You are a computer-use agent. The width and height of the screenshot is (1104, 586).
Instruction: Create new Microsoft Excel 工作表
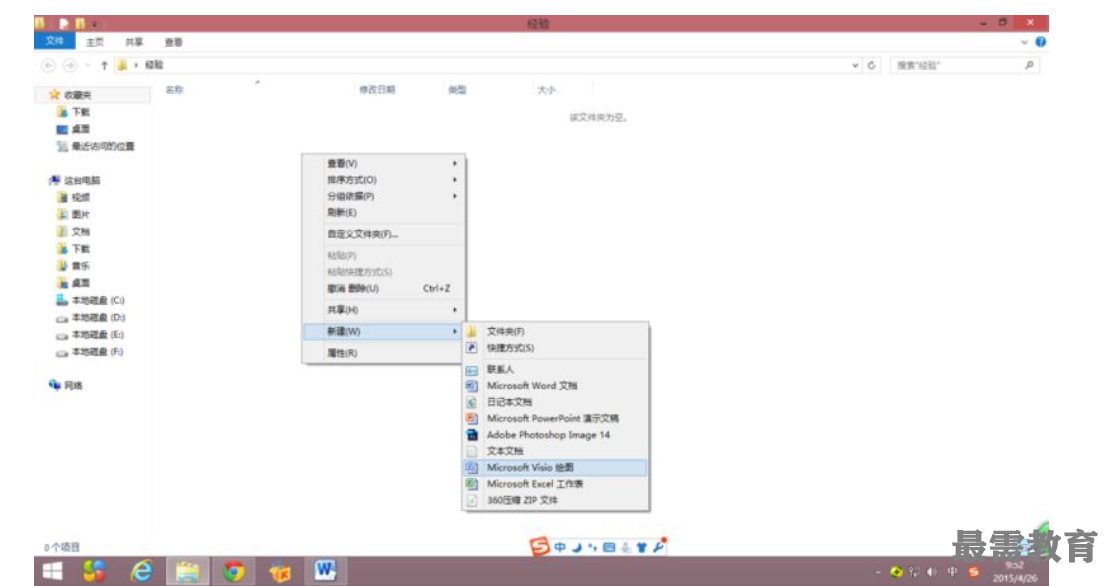coord(556,484)
